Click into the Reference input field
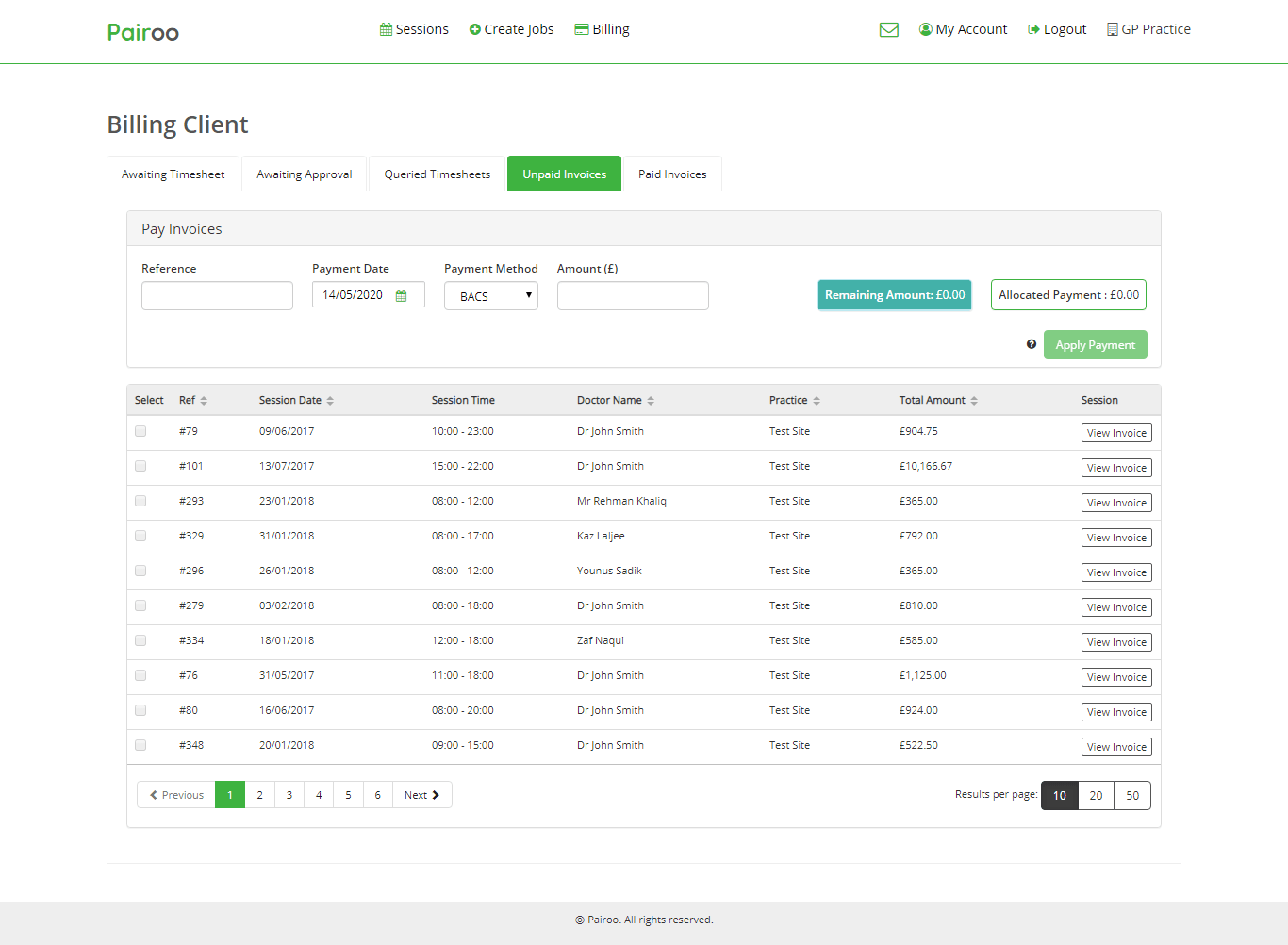 click(x=217, y=296)
